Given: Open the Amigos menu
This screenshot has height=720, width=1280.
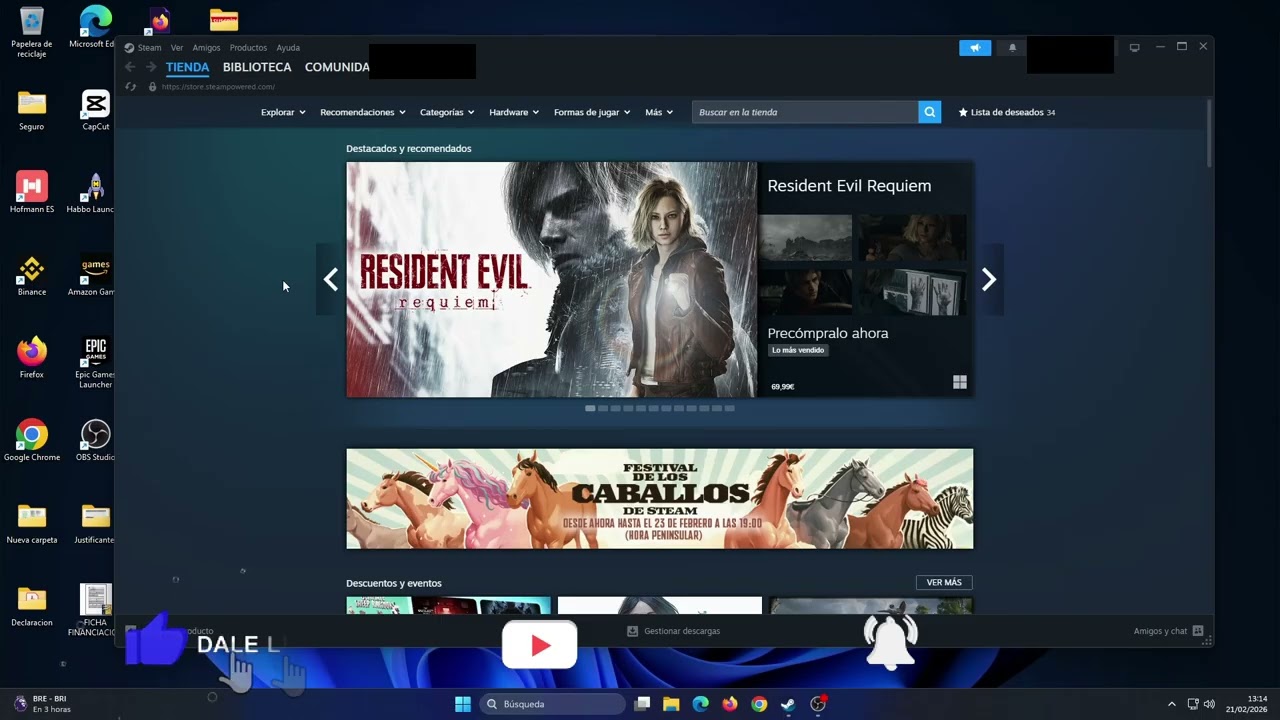Looking at the screenshot, I should click(x=206, y=48).
